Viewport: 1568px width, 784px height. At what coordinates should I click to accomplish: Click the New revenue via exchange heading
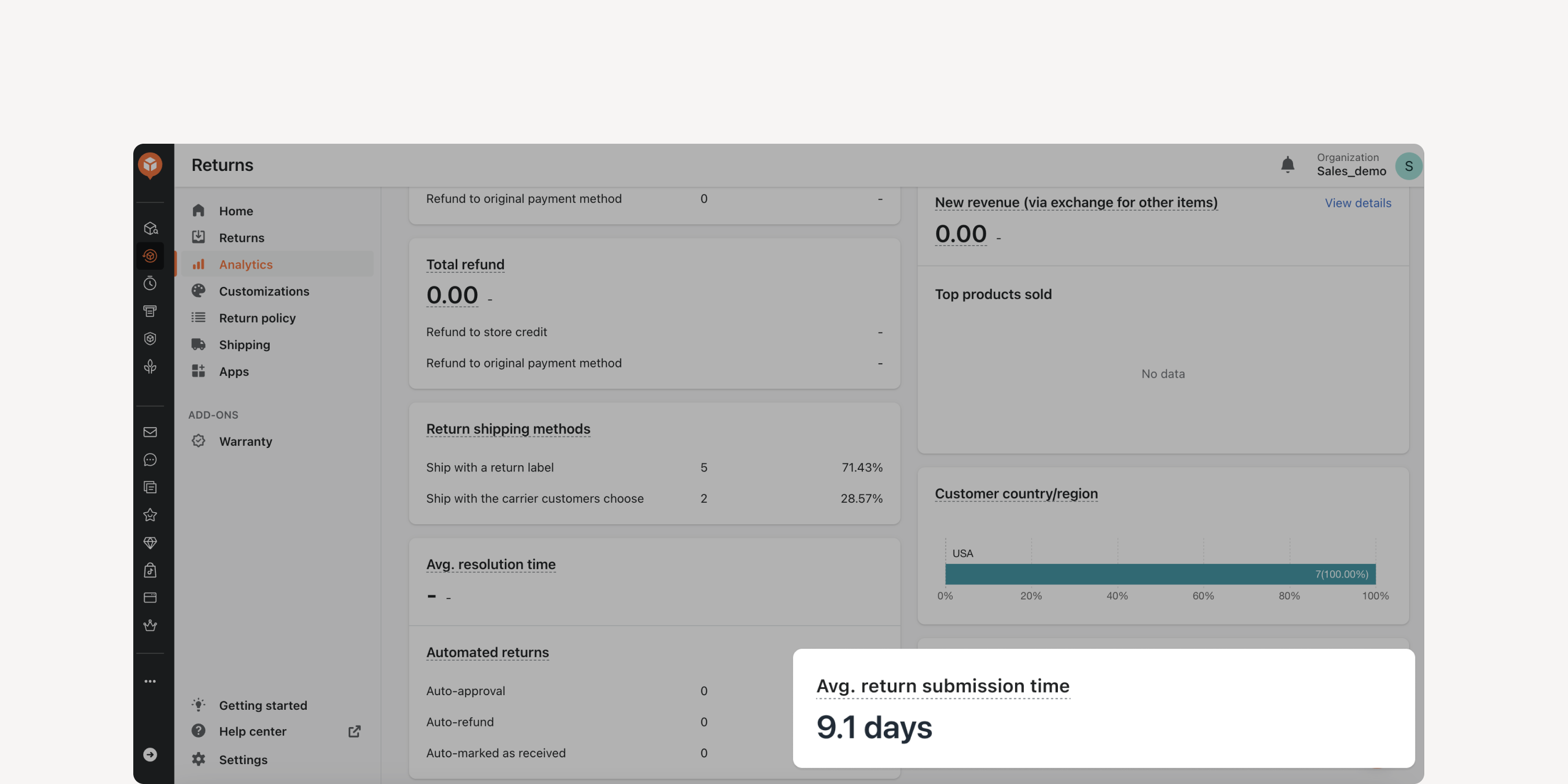1076,202
